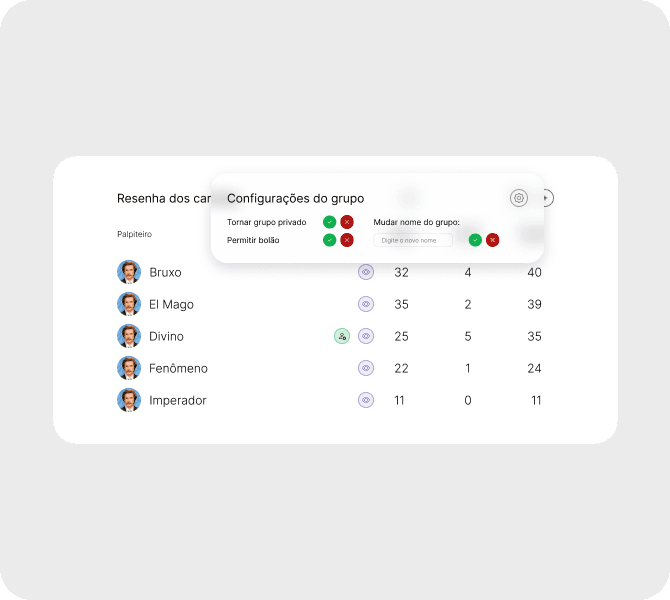The width and height of the screenshot is (670, 600).
Task: Confirm new group name with green check
Action: pos(475,240)
